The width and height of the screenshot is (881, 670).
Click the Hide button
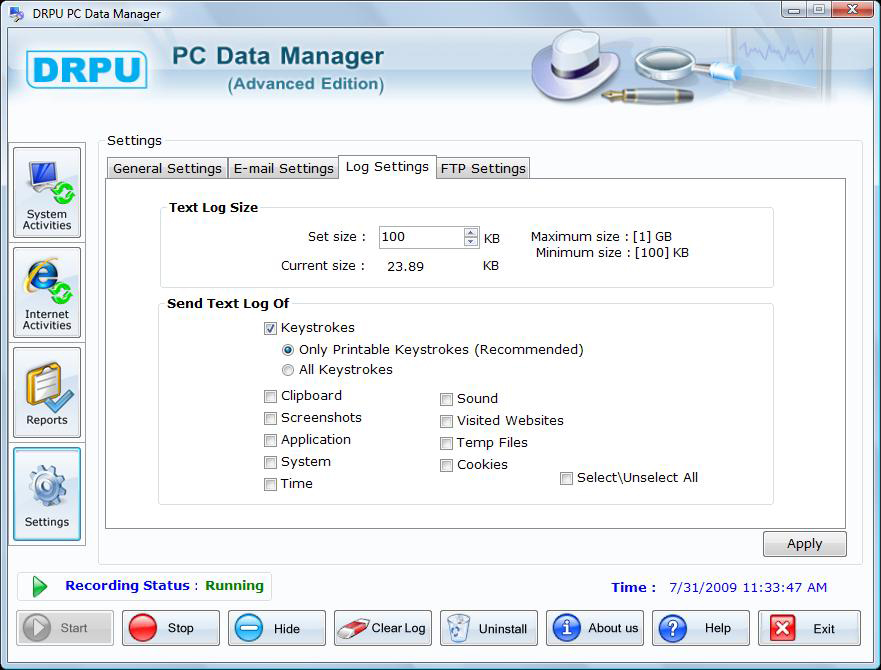coord(277,628)
